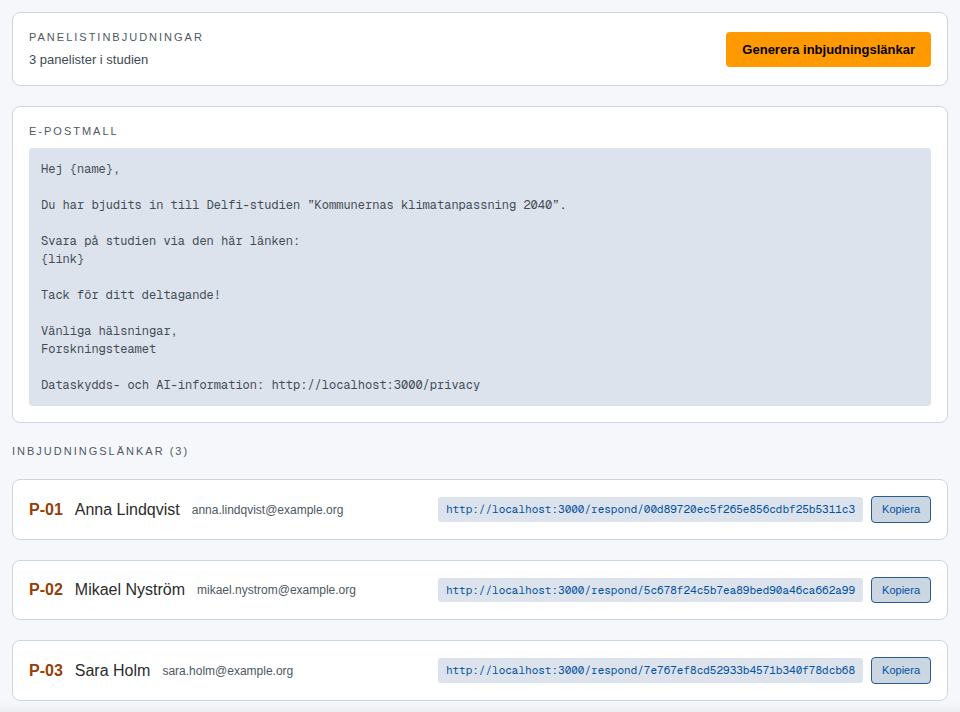Click the Dataskydds- och AI-information privacy line
The width and height of the screenshot is (960, 712).
point(260,385)
